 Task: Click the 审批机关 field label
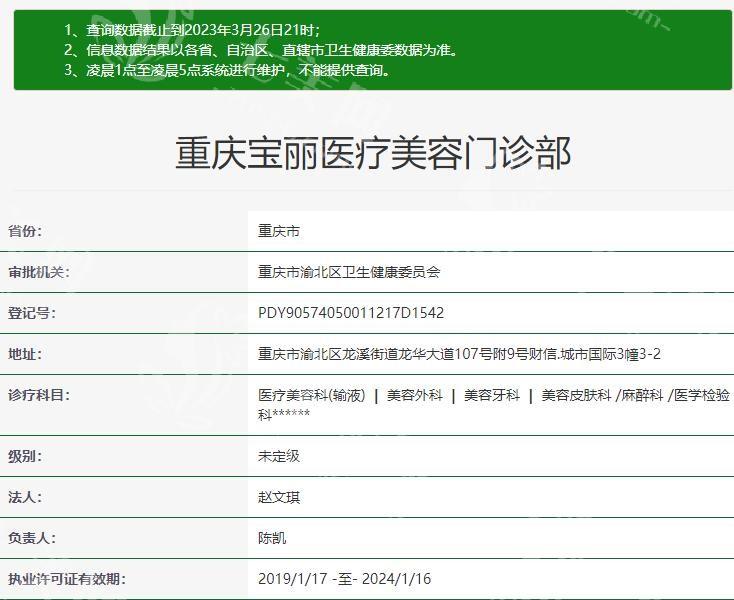39,272
